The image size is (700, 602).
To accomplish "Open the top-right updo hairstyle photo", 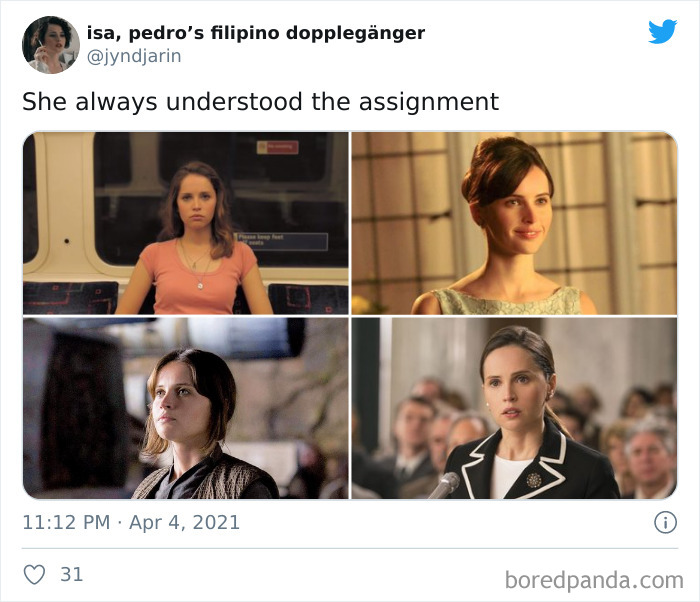I will point(514,223).
